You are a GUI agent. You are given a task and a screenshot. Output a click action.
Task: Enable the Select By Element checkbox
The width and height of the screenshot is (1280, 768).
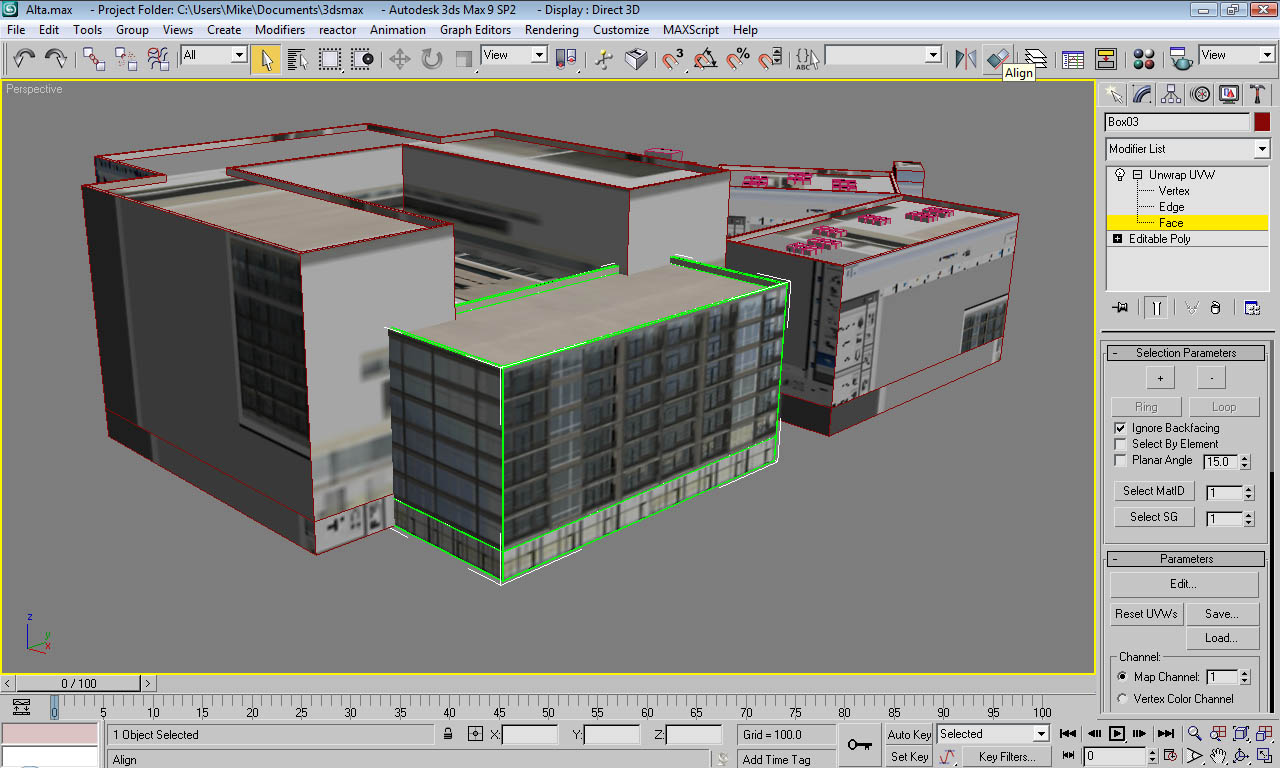click(1120, 444)
